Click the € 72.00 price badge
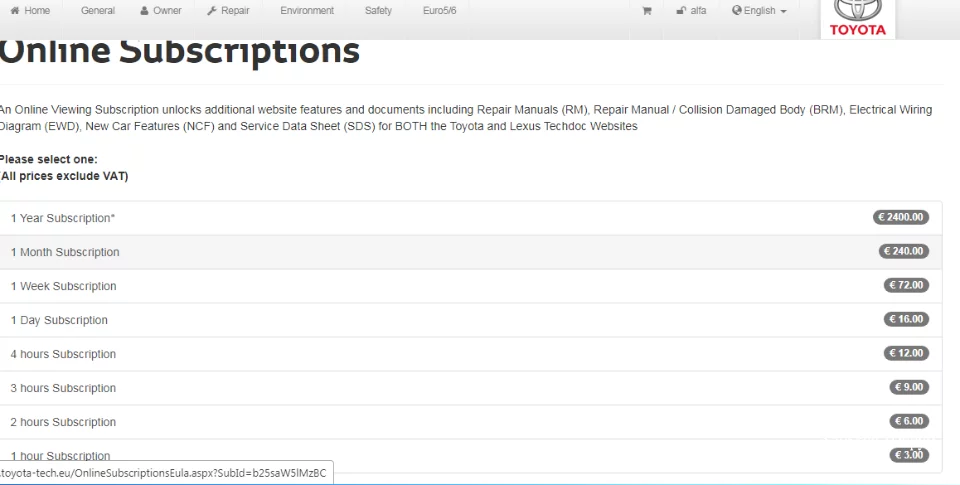Screen dimensions: 960x485 [906, 285]
